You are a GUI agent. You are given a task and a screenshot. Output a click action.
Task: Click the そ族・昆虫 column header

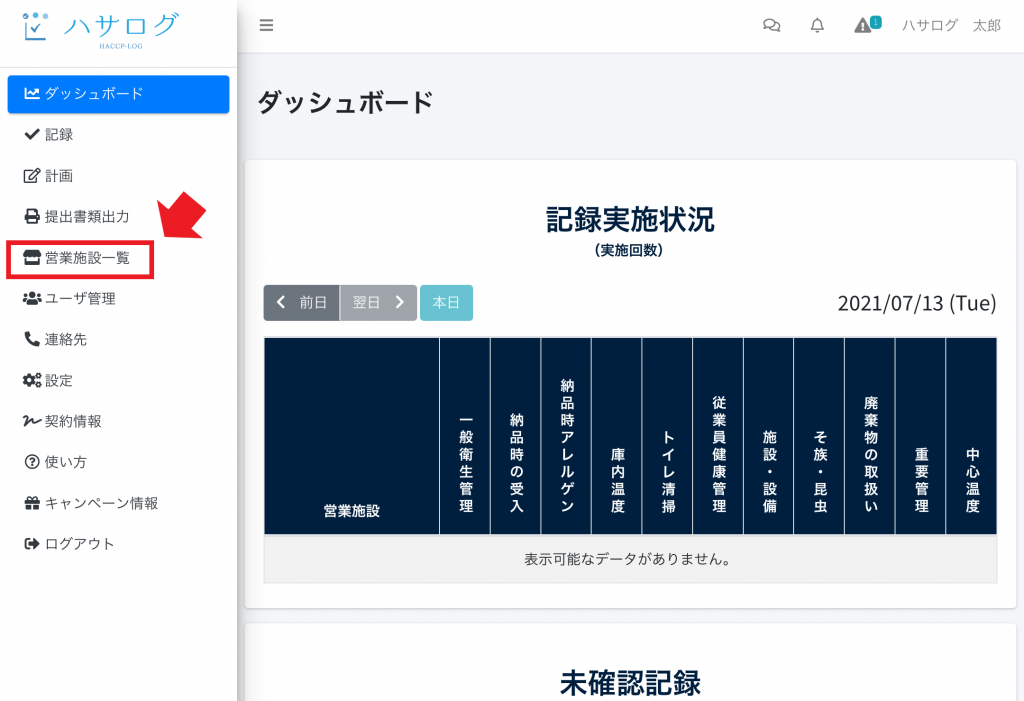820,436
